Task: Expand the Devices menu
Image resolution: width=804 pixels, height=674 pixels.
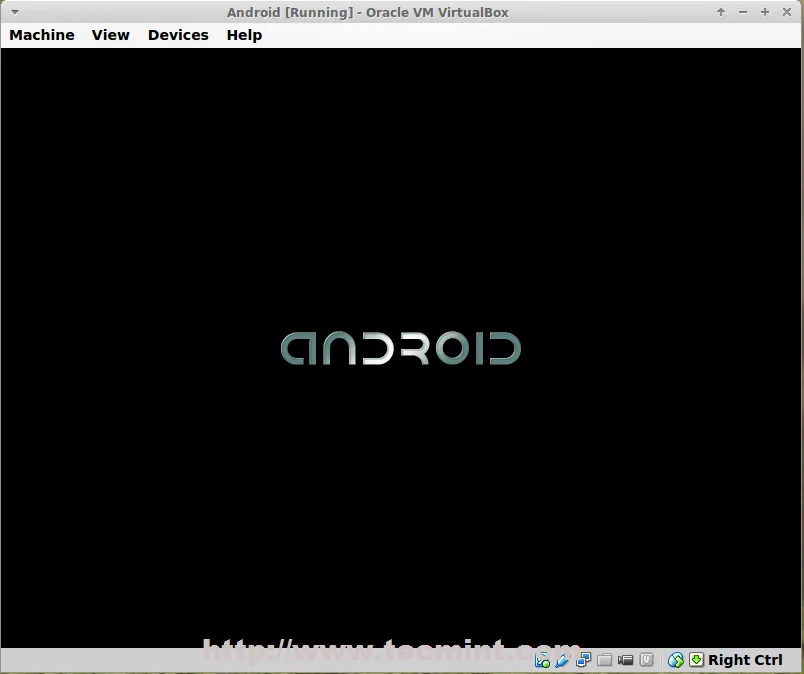Action: 178,35
